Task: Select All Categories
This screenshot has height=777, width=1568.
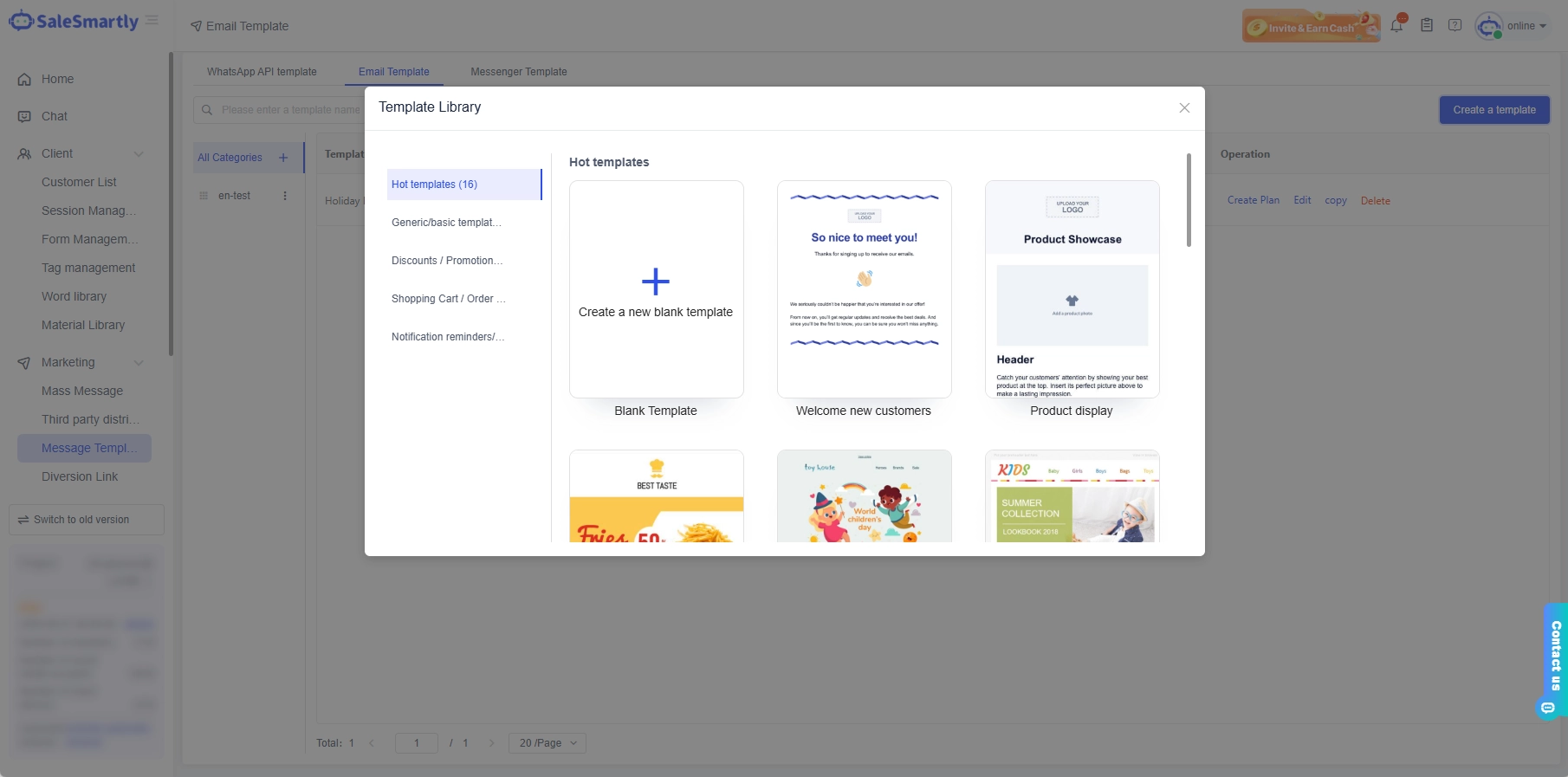Action: coord(230,158)
